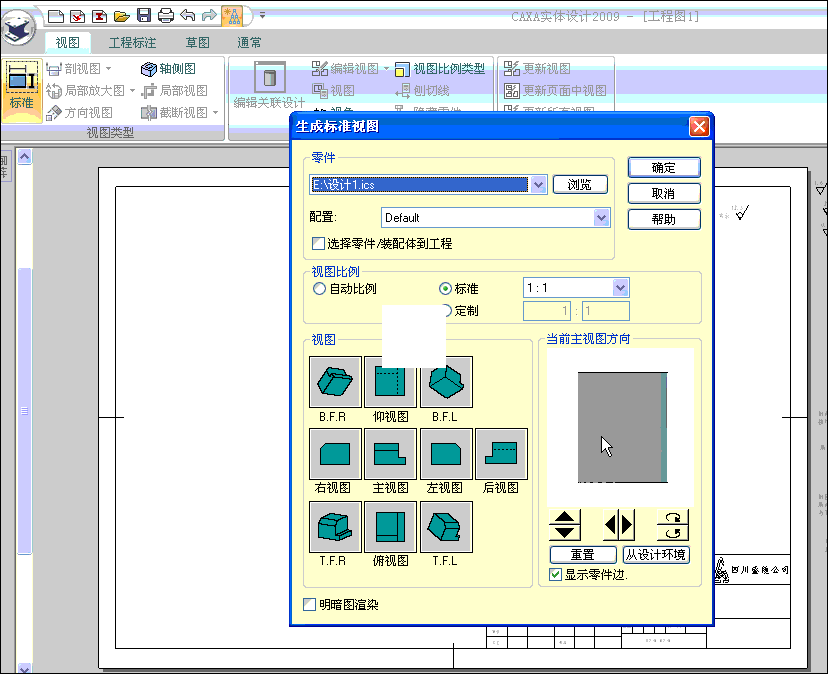The height and width of the screenshot is (674, 828).
Task: Select the 标准 standard view tool
Action: (x=21, y=90)
